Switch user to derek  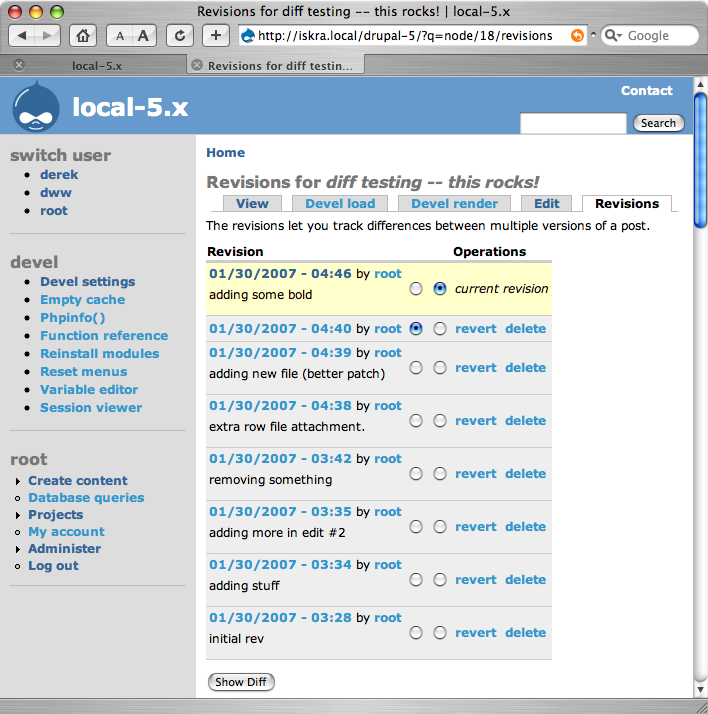coord(59,174)
